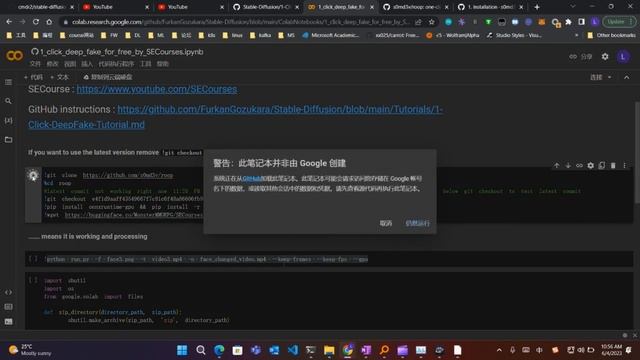This screenshot has width=640, height=360.
Task: Open the find and replace search sidebar icon
Action: pyautogui.click(x=8, y=101)
